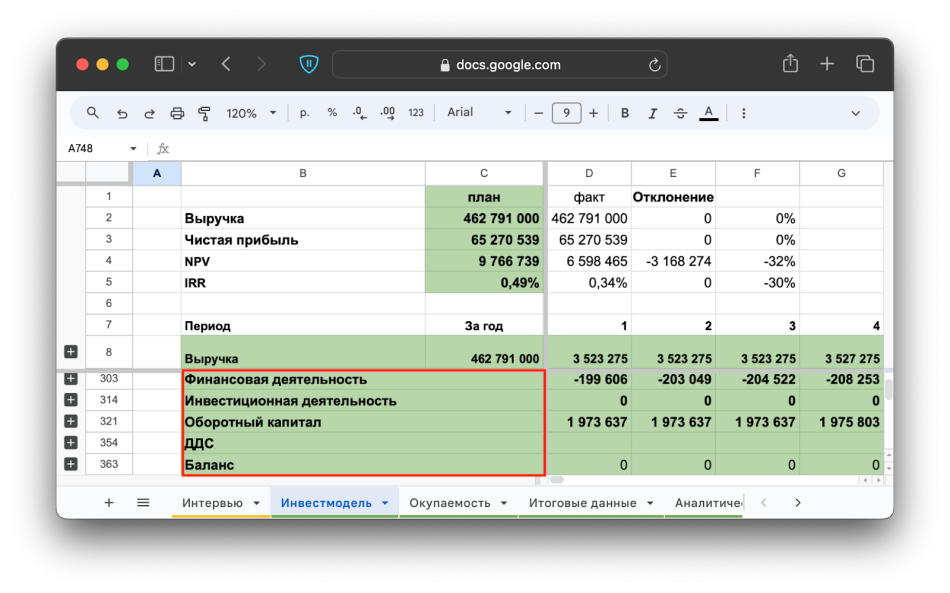Click the decrease decimal places icon

click(x=360, y=113)
